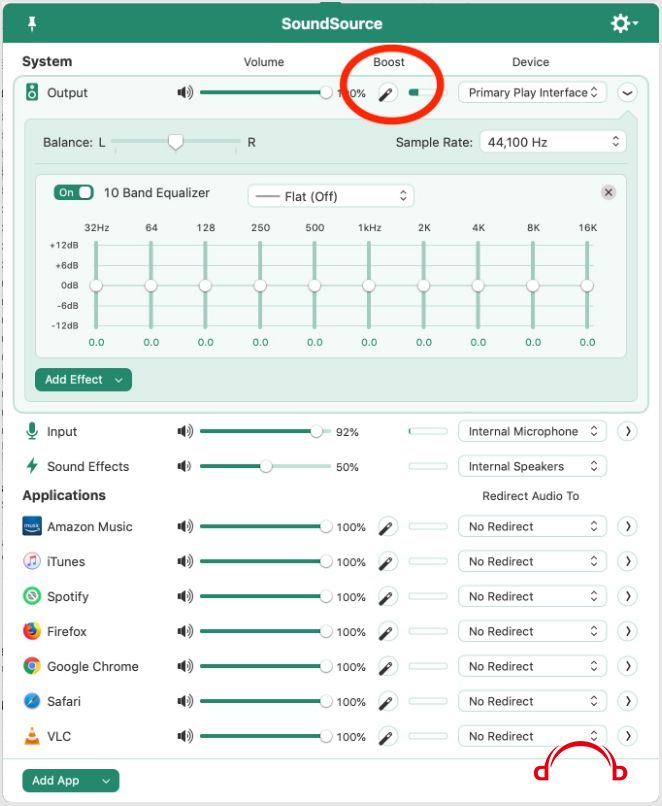
Task: Choose Input device Internal Microphone dropdown
Action: coord(532,431)
